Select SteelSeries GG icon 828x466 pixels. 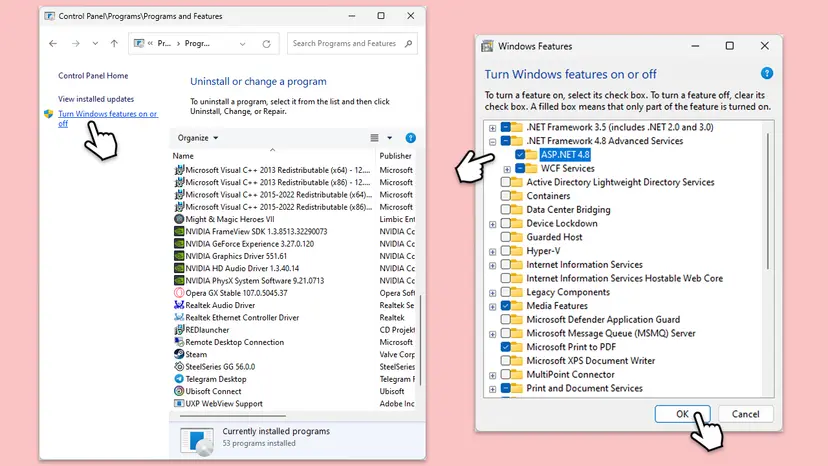(x=179, y=366)
